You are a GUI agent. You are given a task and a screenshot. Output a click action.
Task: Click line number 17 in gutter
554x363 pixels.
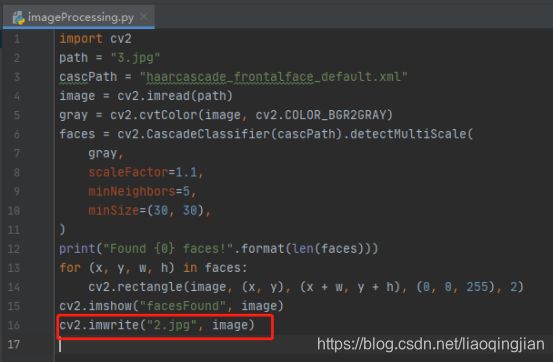pos(14,344)
